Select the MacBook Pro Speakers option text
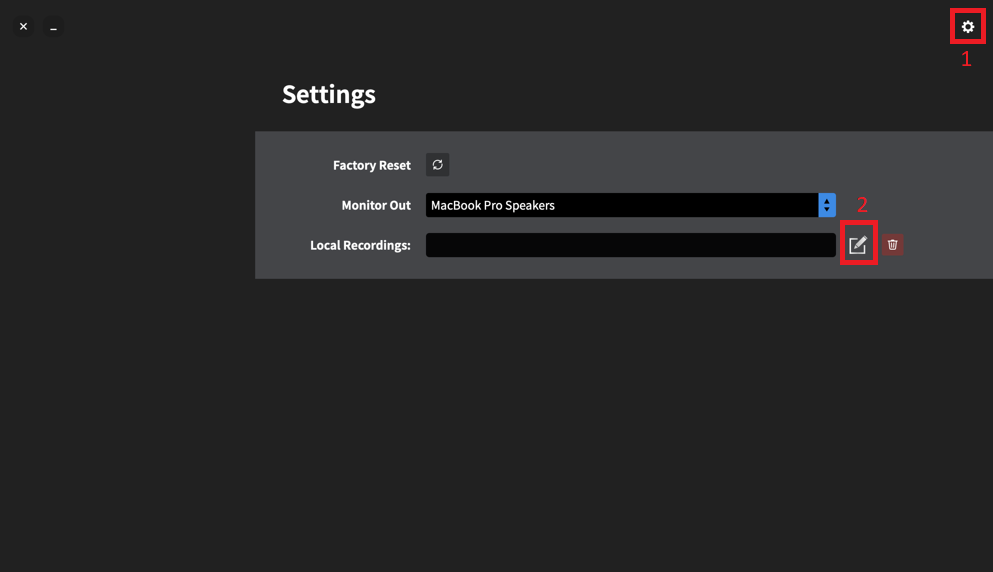Viewport: 993px width, 572px height. 493,205
